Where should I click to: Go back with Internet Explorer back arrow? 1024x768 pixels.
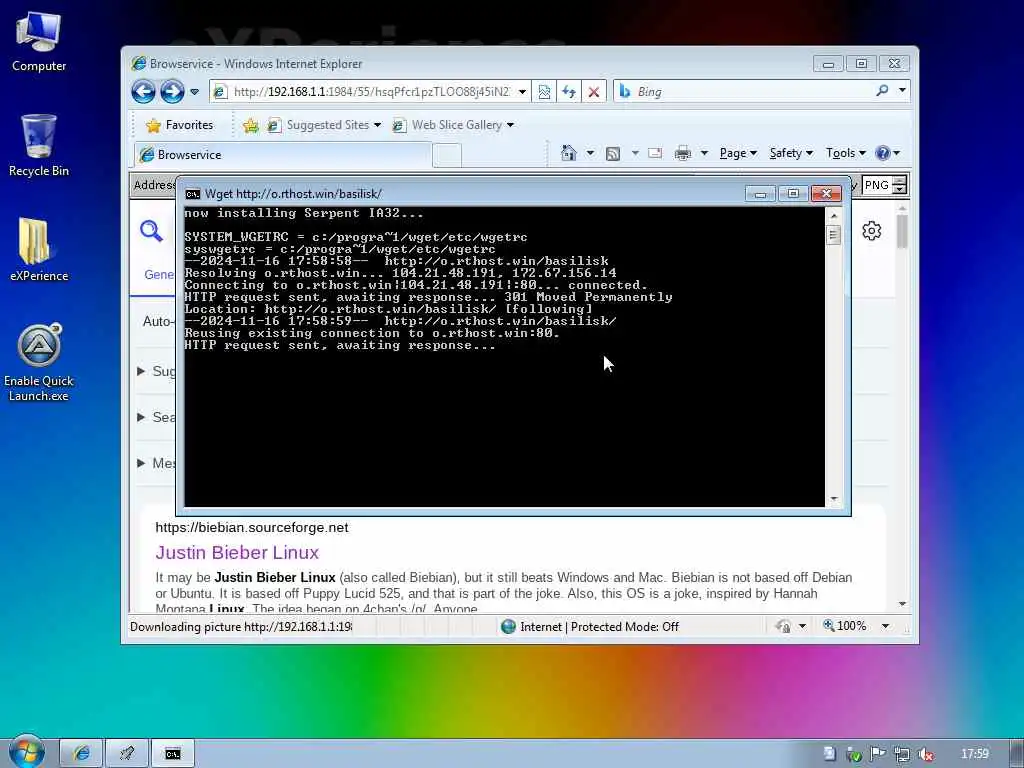(143, 91)
